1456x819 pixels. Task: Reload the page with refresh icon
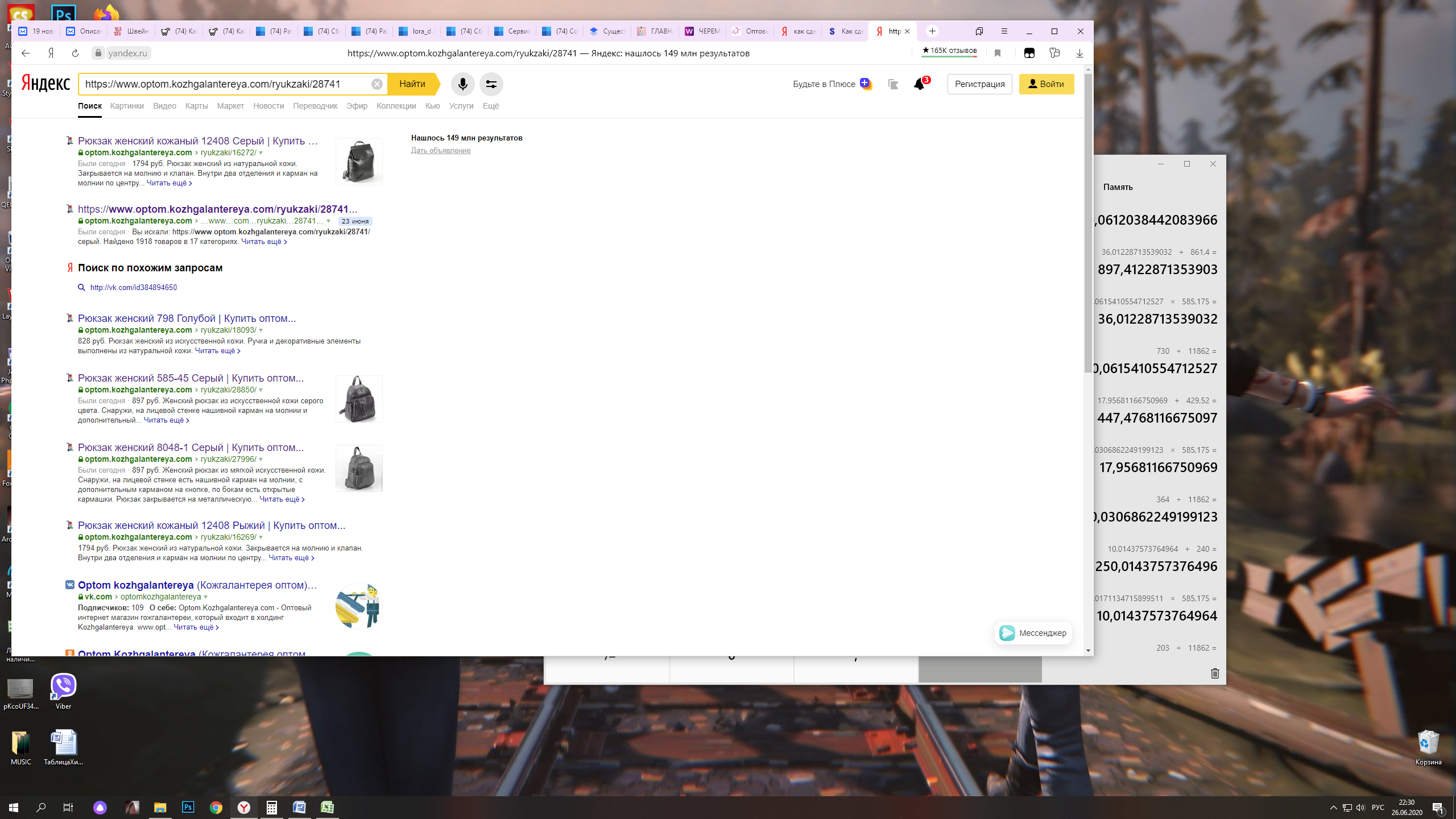click(x=75, y=53)
